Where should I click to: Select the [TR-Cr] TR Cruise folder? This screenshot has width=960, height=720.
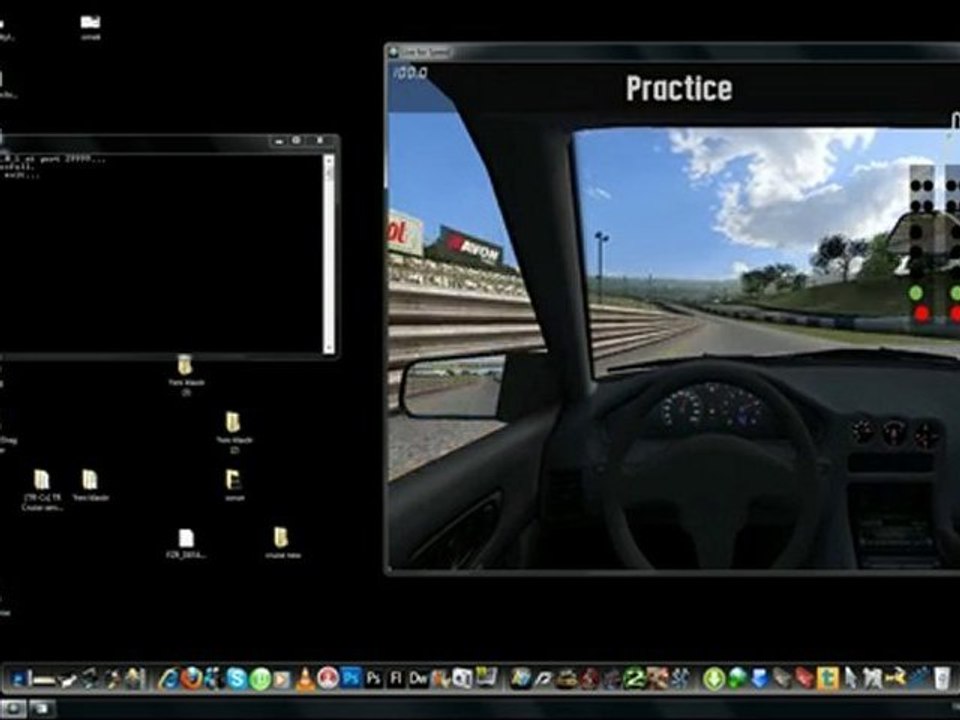click(x=42, y=490)
